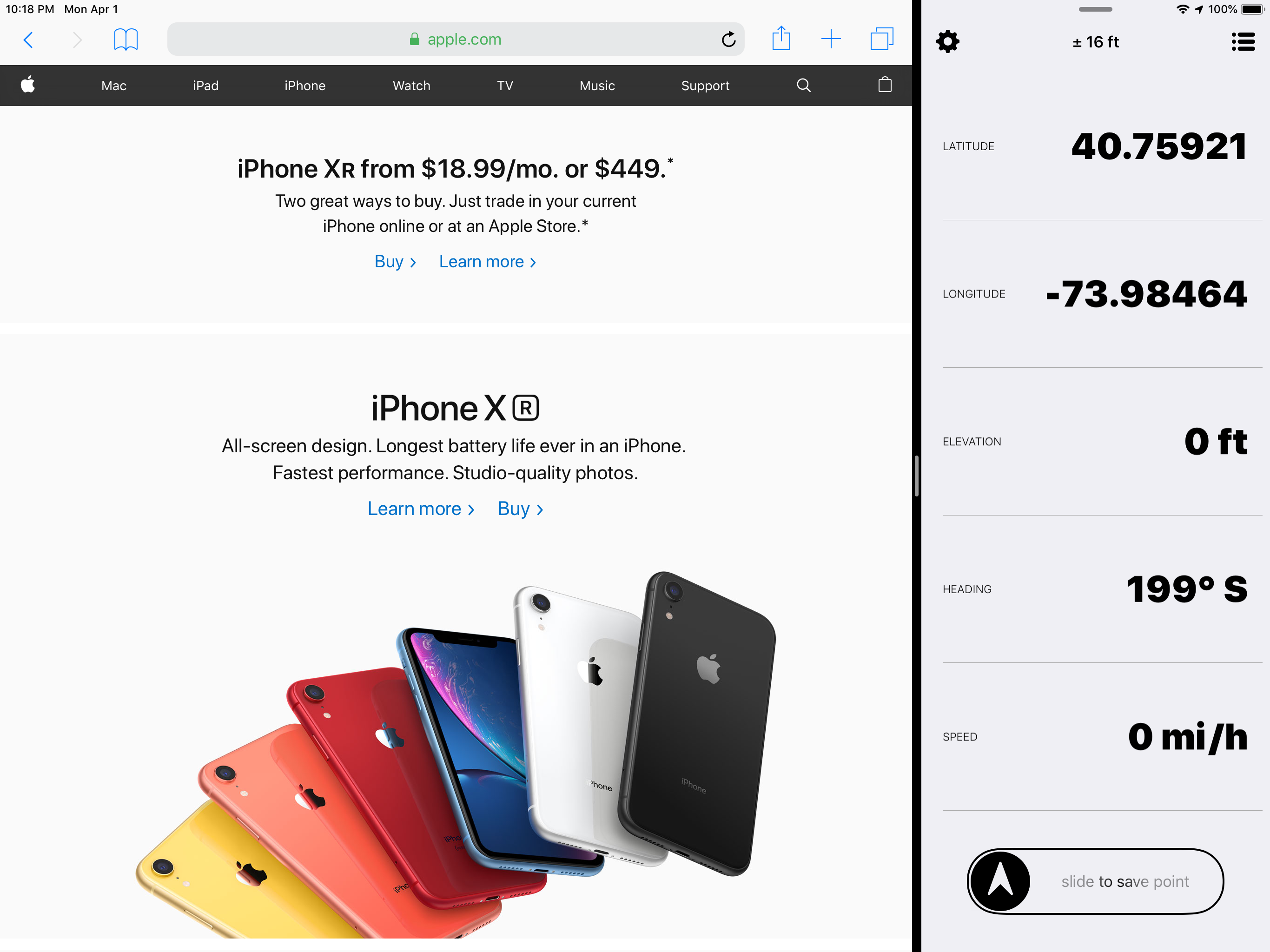Viewport: 1270px width, 952px height.
Task: Open the Safari share sheet icon
Action: coord(781,39)
